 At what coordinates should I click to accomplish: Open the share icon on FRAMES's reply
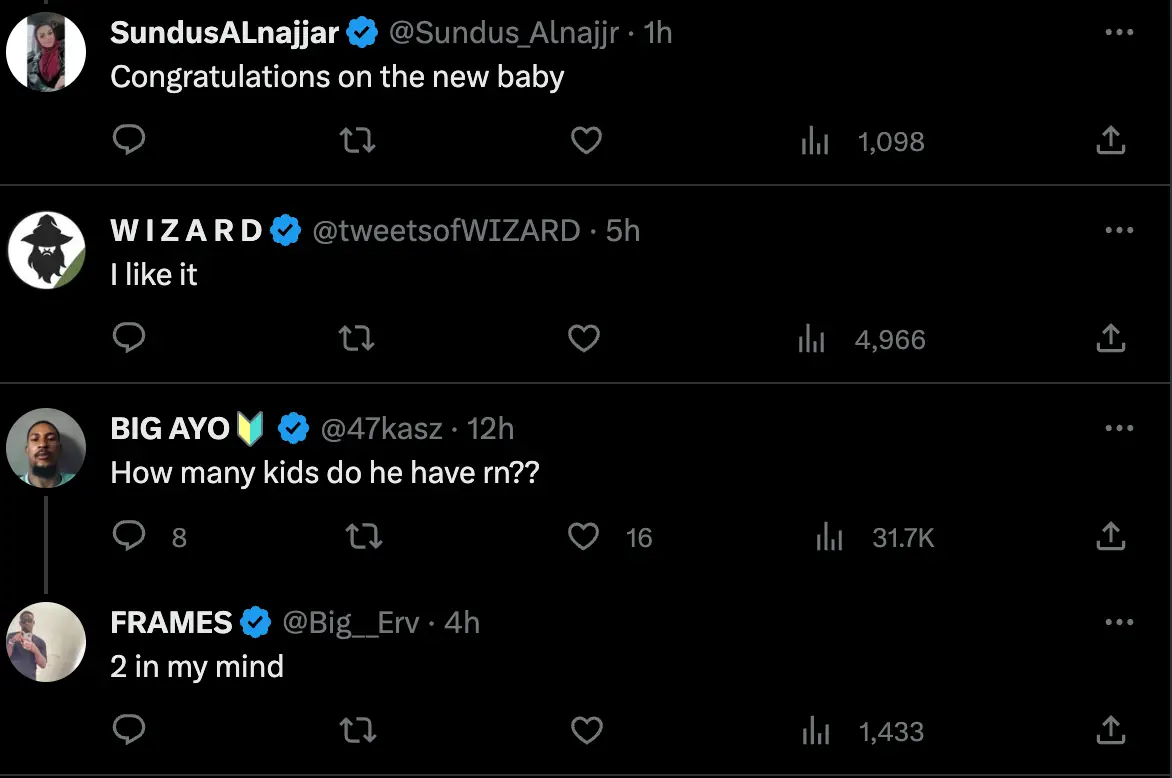tap(1110, 730)
